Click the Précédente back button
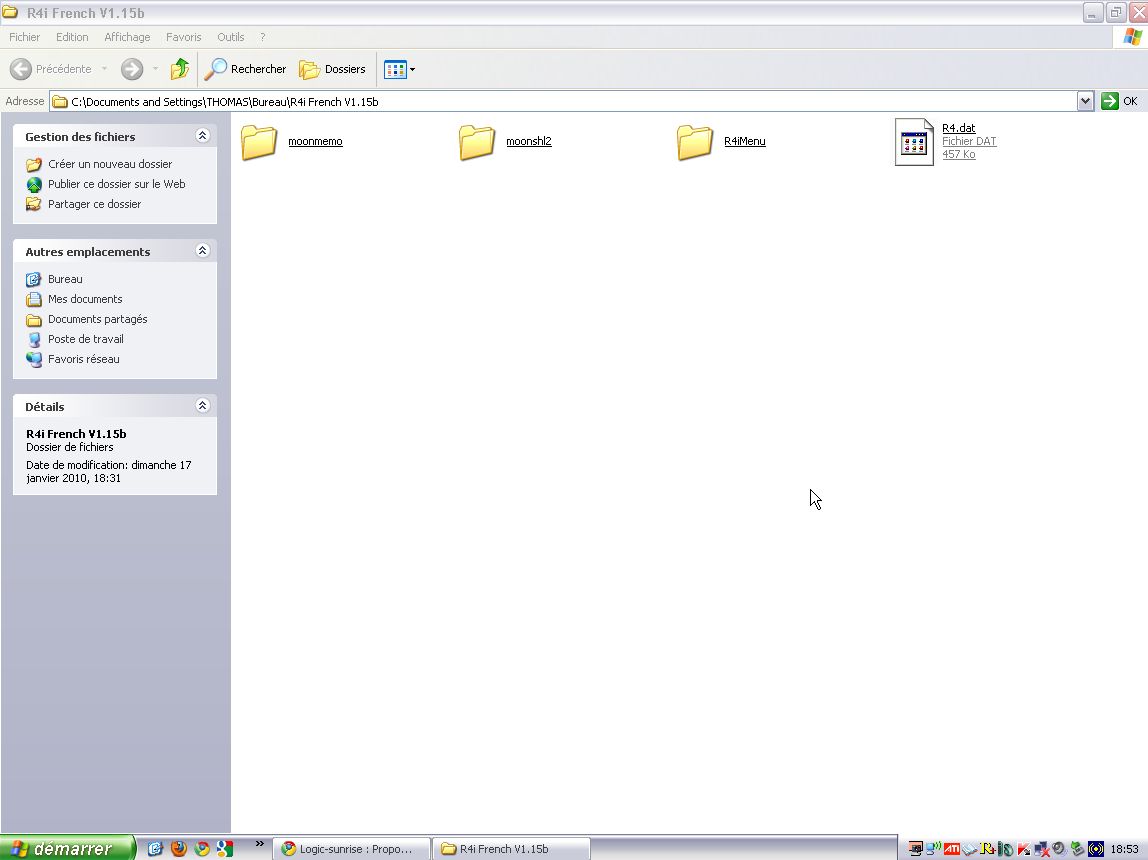The width and height of the screenshot is (1148, 860). coord(52,69)
